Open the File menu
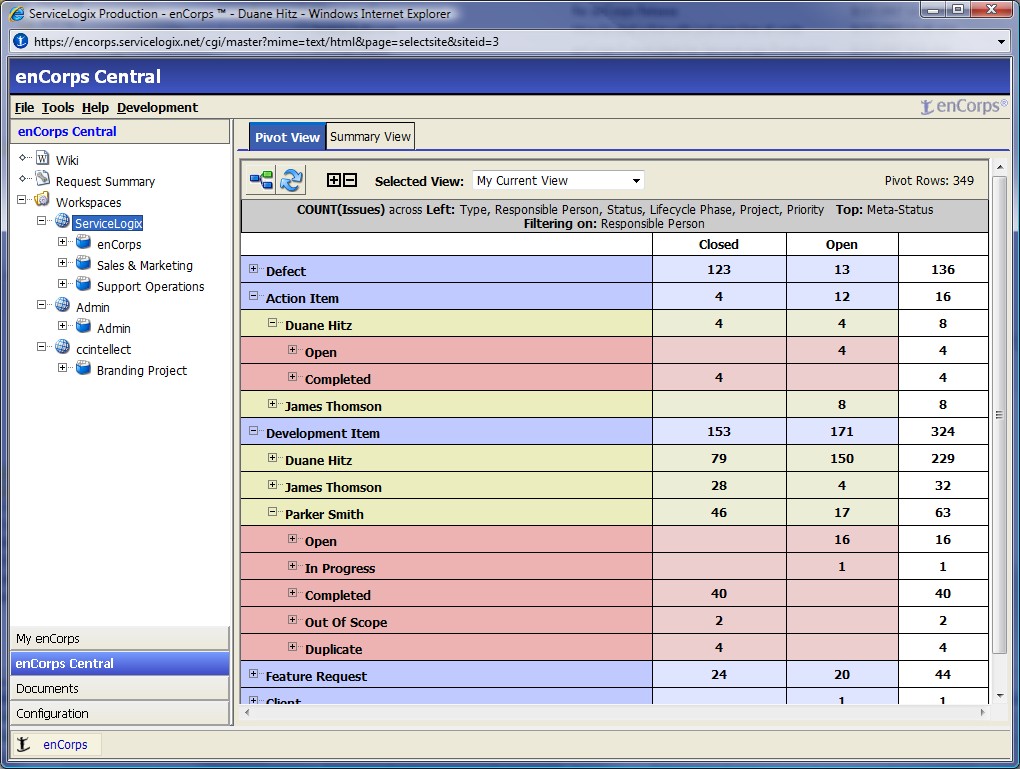 25,107
